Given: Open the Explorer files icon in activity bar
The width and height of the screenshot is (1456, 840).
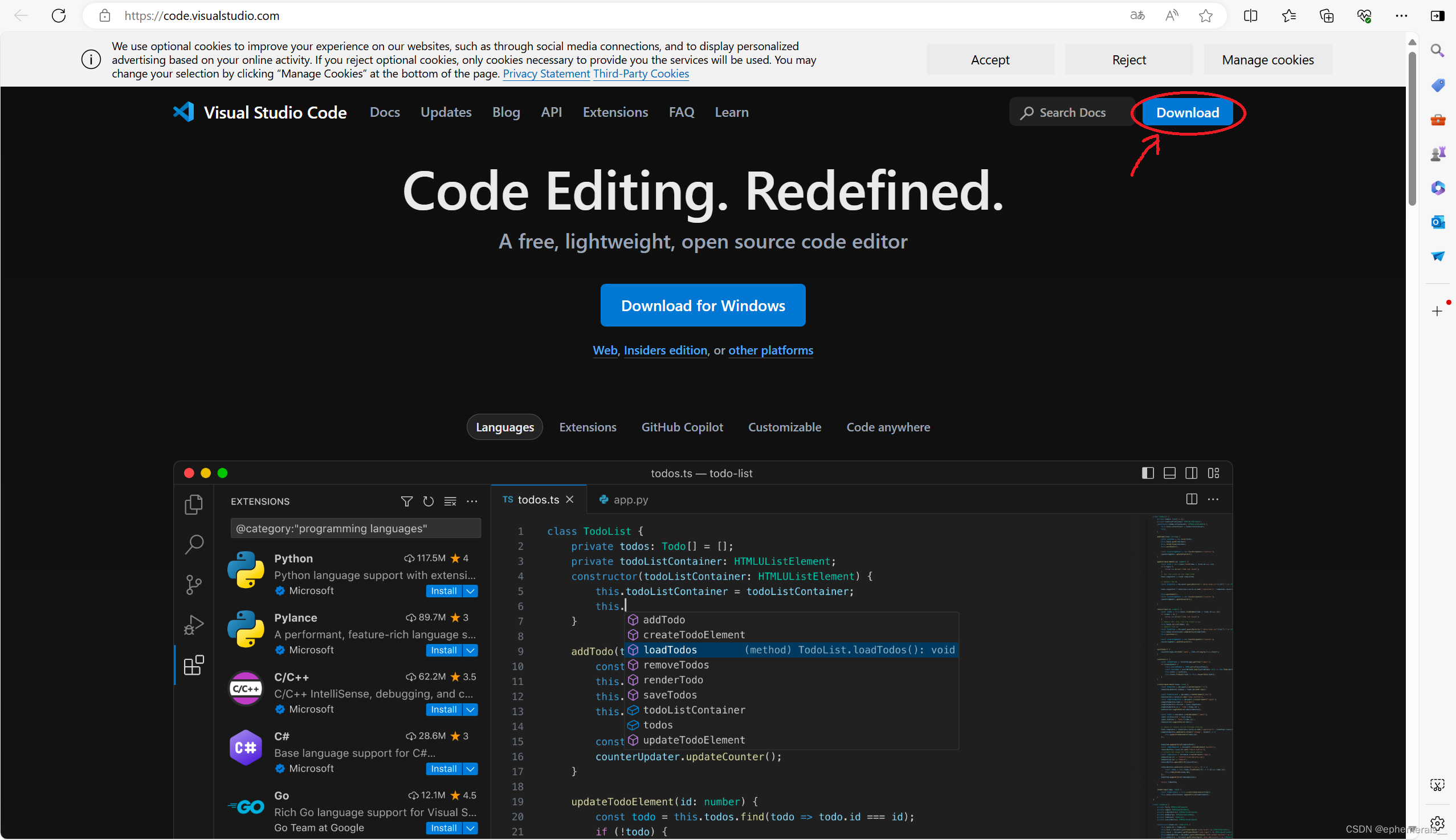Looking at the screenshot, I should (x=194, y=505).
